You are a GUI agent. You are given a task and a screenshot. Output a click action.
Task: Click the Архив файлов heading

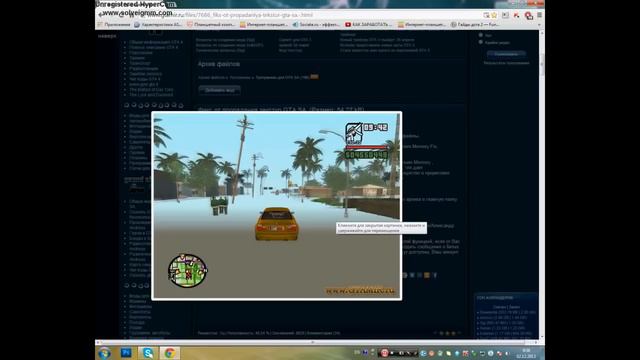coord(219,64)
